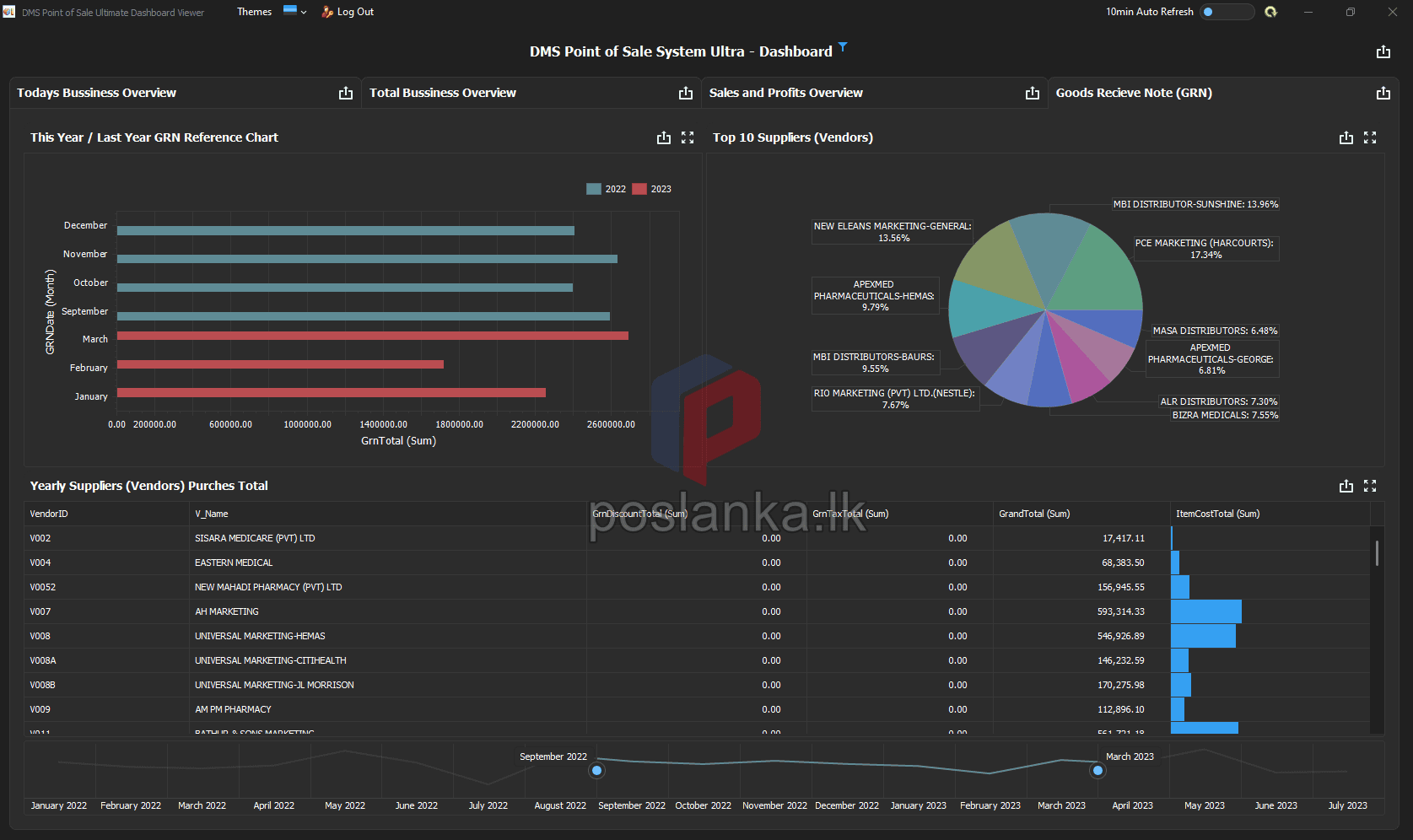The image size is (1413, 840).
Task: Select the December 2022 bar
Action: [x=346, y=230]
